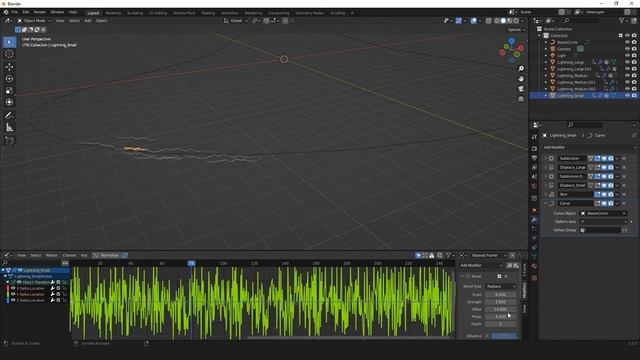Open the Global orientation dropdown
The image size is (640, 360).
point(236,20)
